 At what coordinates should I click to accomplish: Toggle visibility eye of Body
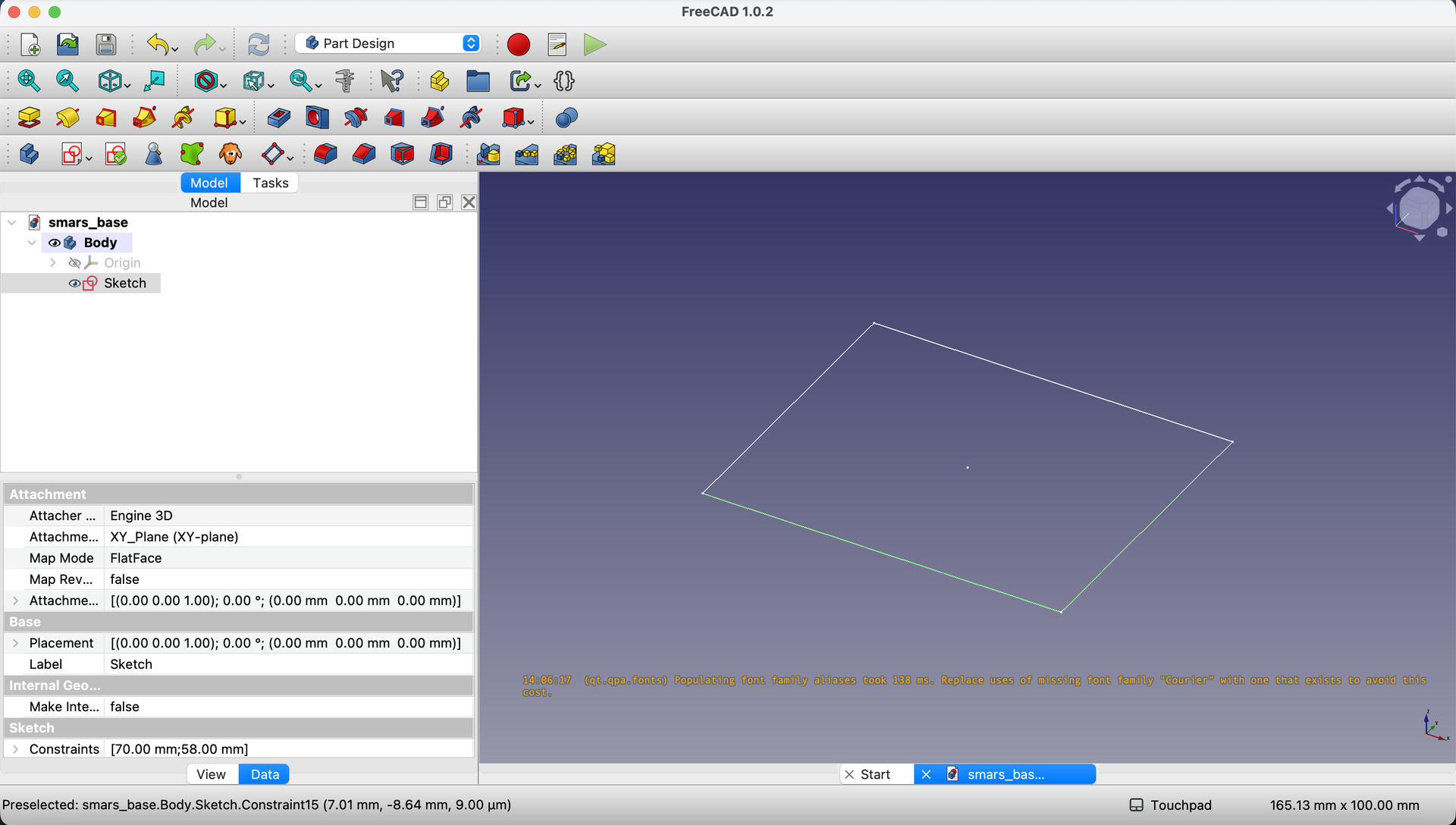pyautogui.click(x=54, y=243)
